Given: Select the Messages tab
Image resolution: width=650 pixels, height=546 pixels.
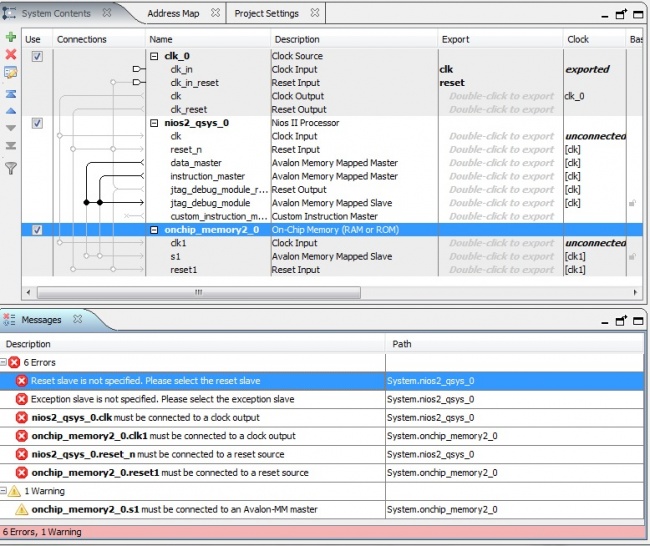Looking at the screenshot, I should pyautogui.click(x=41, y=320).
